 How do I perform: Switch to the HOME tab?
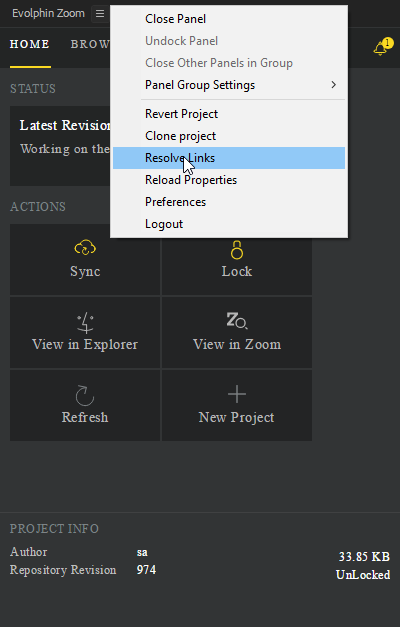coord(30,44)
